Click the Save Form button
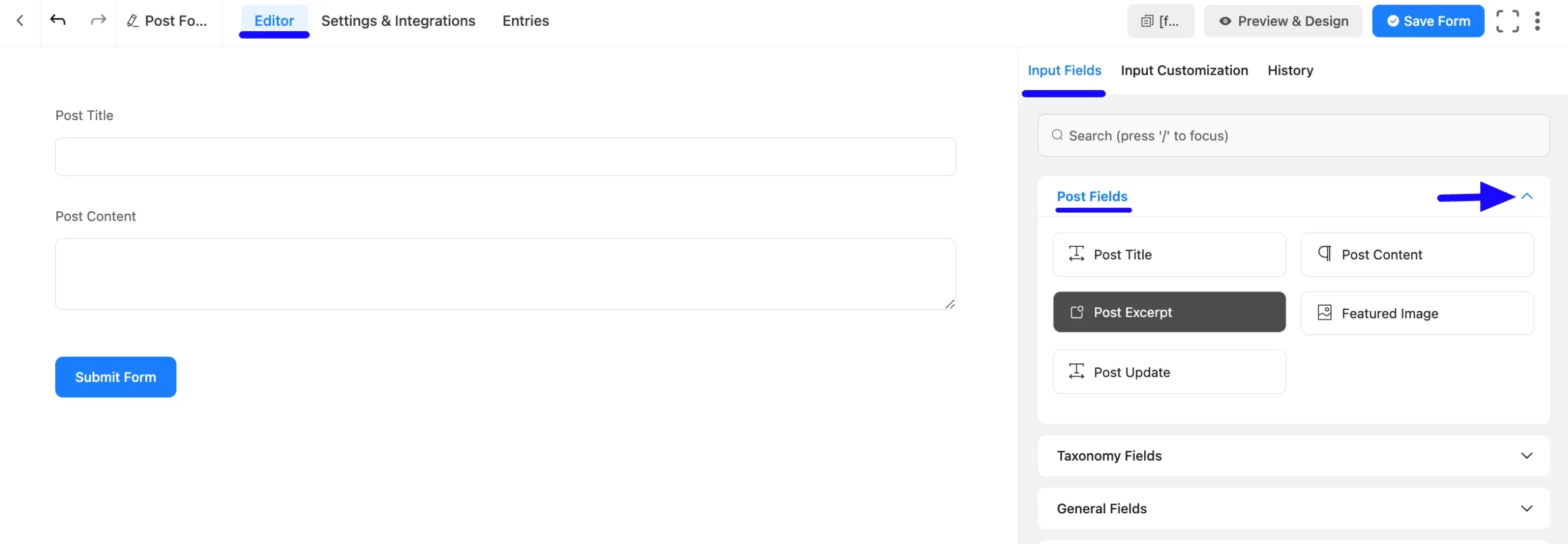 coord(1428,21)
